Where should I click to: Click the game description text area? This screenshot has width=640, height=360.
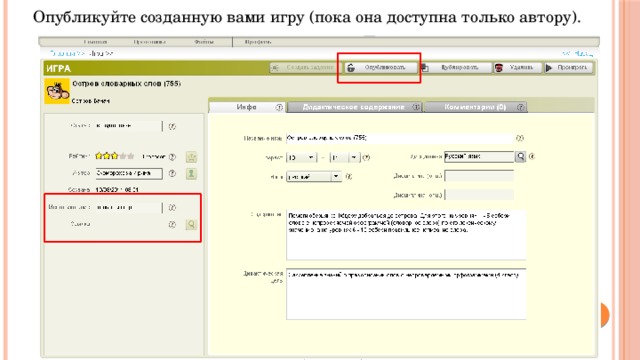407,235
